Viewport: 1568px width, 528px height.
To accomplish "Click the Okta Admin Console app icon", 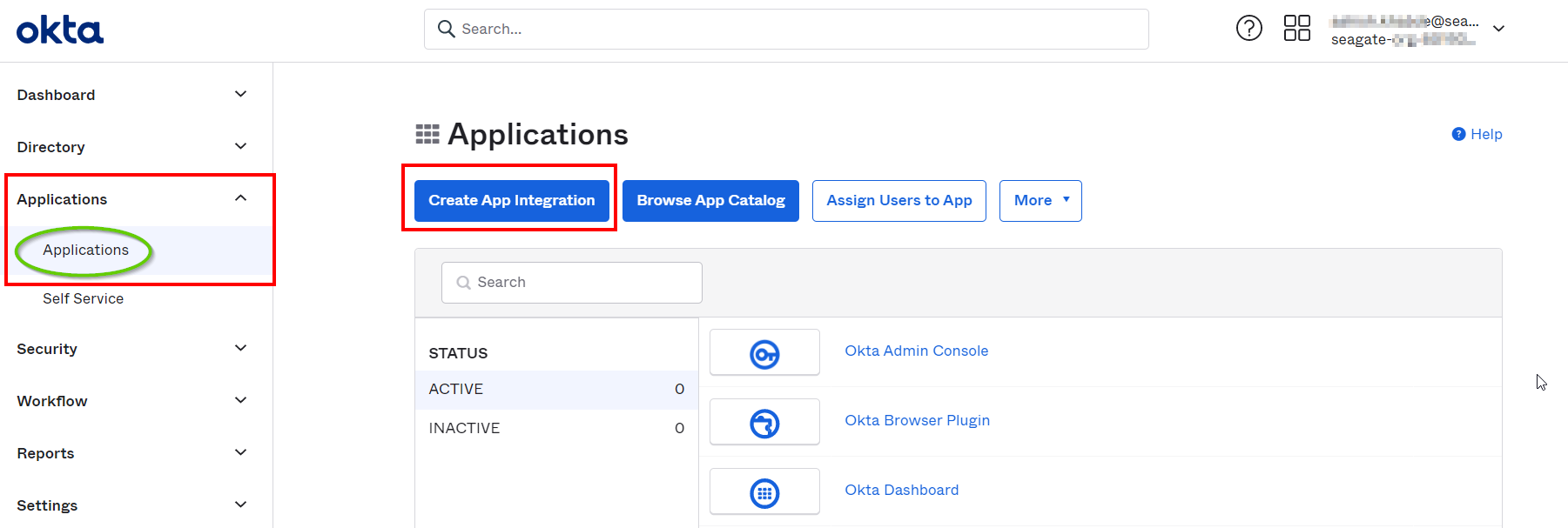I will coord(764,352).
